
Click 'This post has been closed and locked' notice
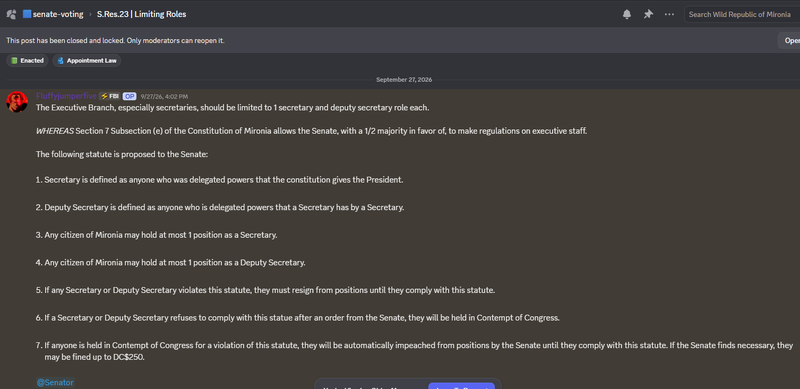click(115, 40)
